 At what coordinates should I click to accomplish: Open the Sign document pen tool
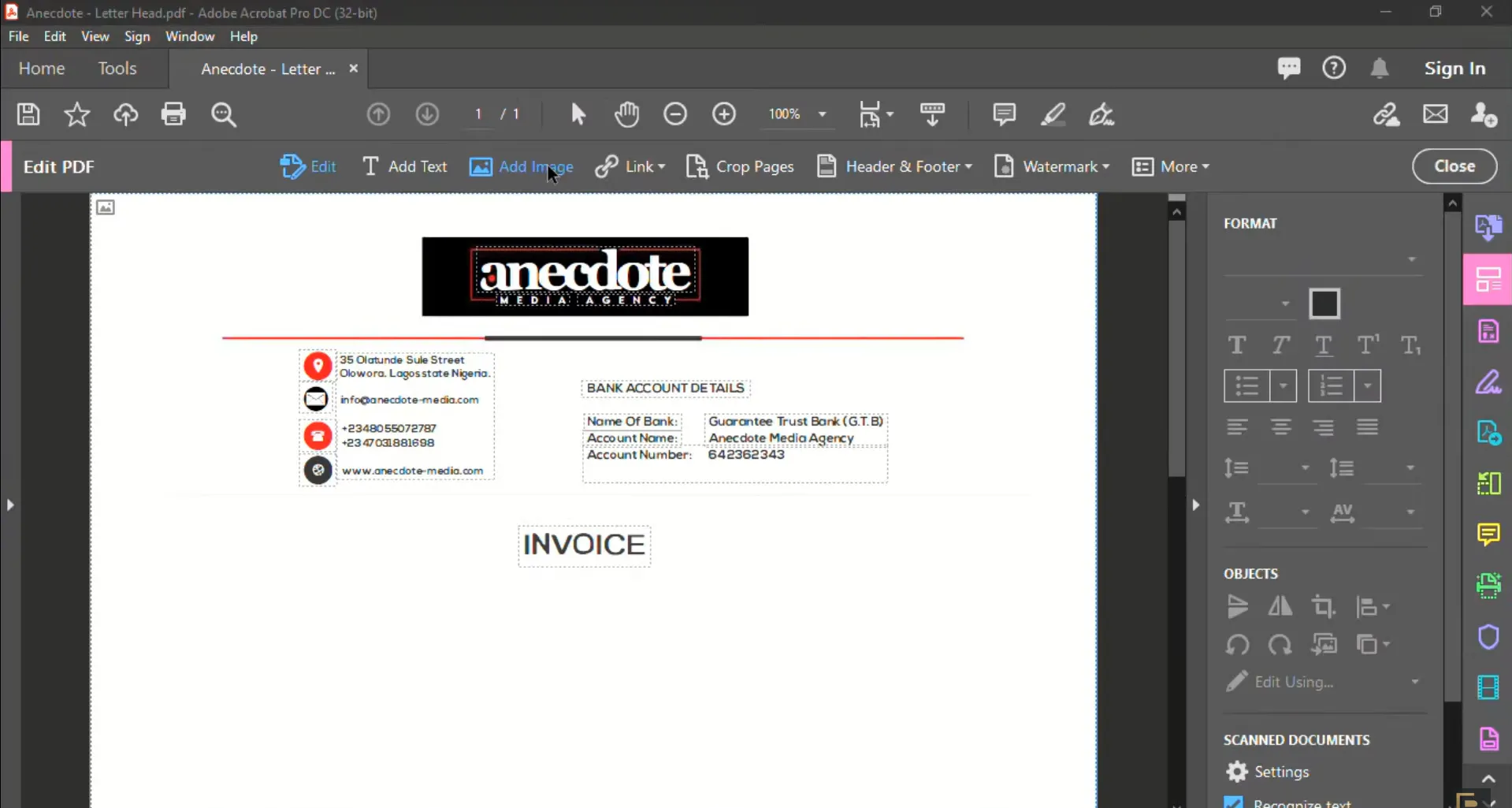[x=1101, y=114]
